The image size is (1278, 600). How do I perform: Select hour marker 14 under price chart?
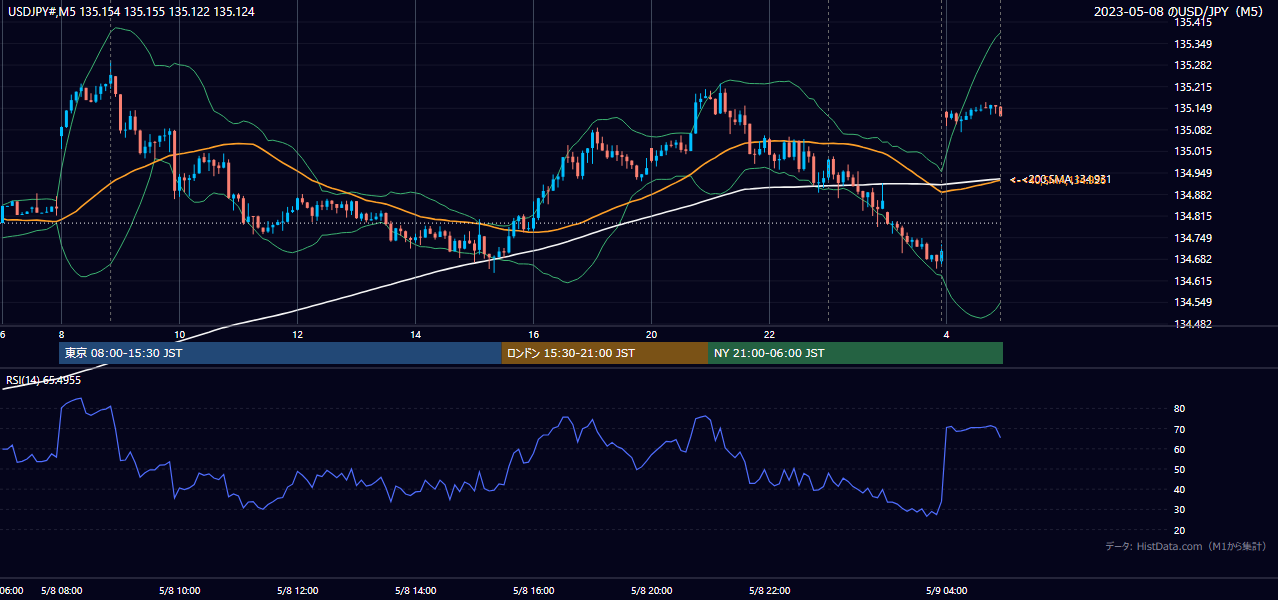415,334
